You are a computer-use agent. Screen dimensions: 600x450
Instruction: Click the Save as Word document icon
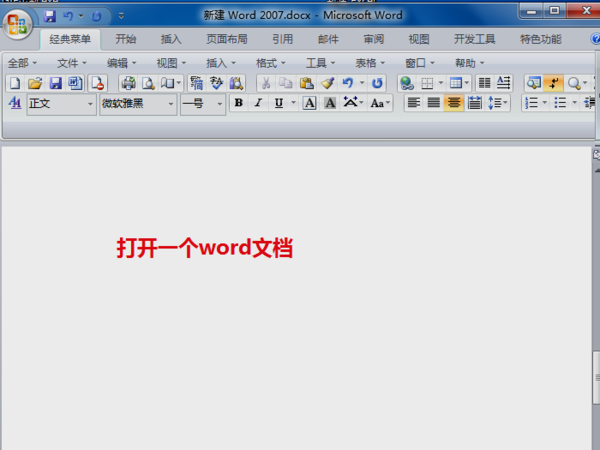[75, 83]
